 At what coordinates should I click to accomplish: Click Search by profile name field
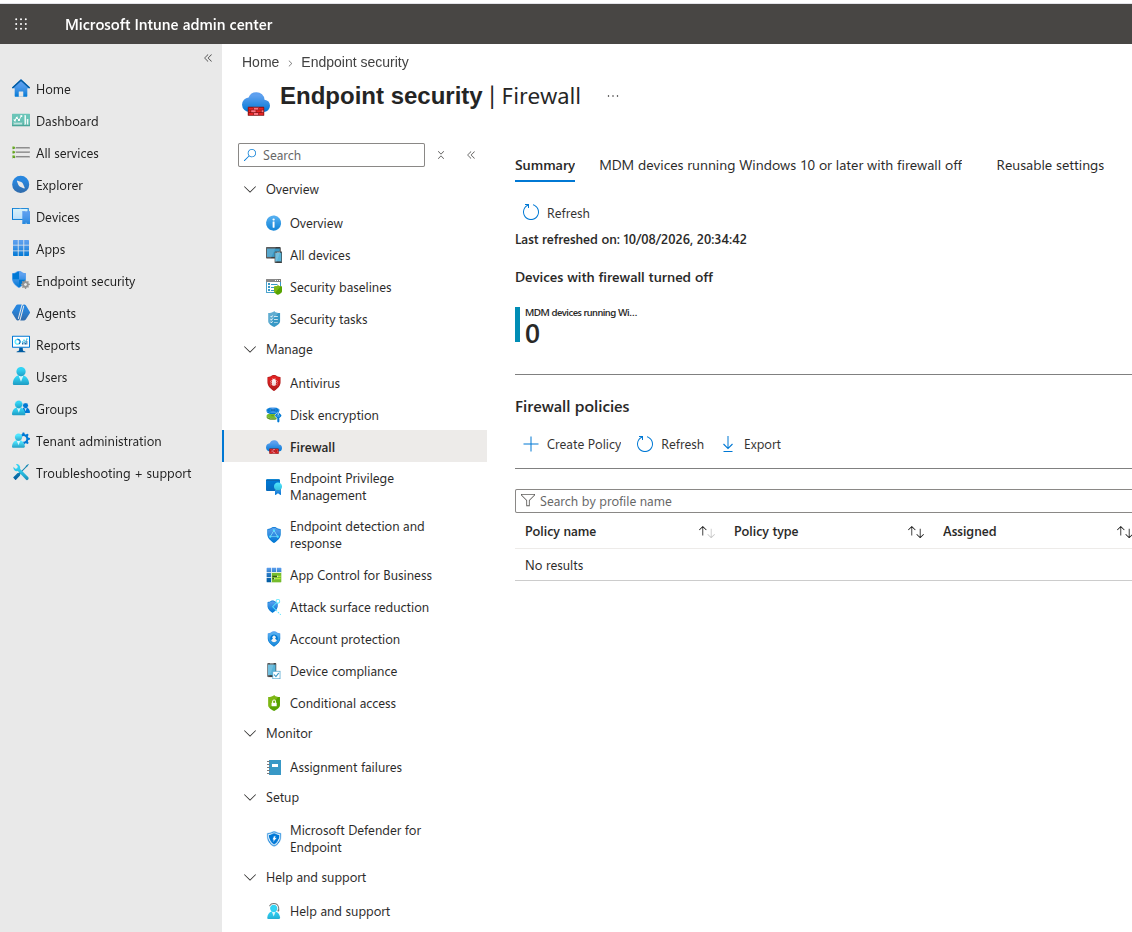point(823,501)
